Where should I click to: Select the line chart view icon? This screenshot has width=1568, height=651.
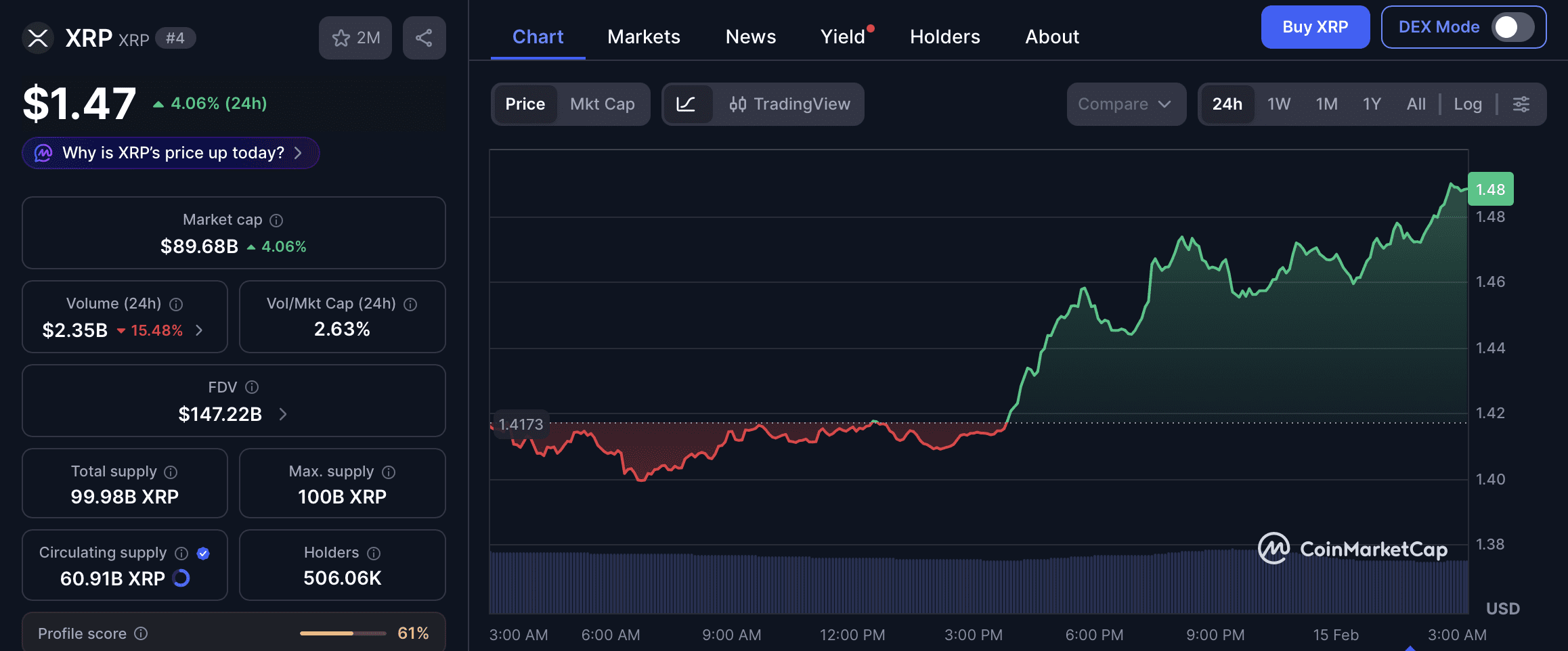pos(686,104)
